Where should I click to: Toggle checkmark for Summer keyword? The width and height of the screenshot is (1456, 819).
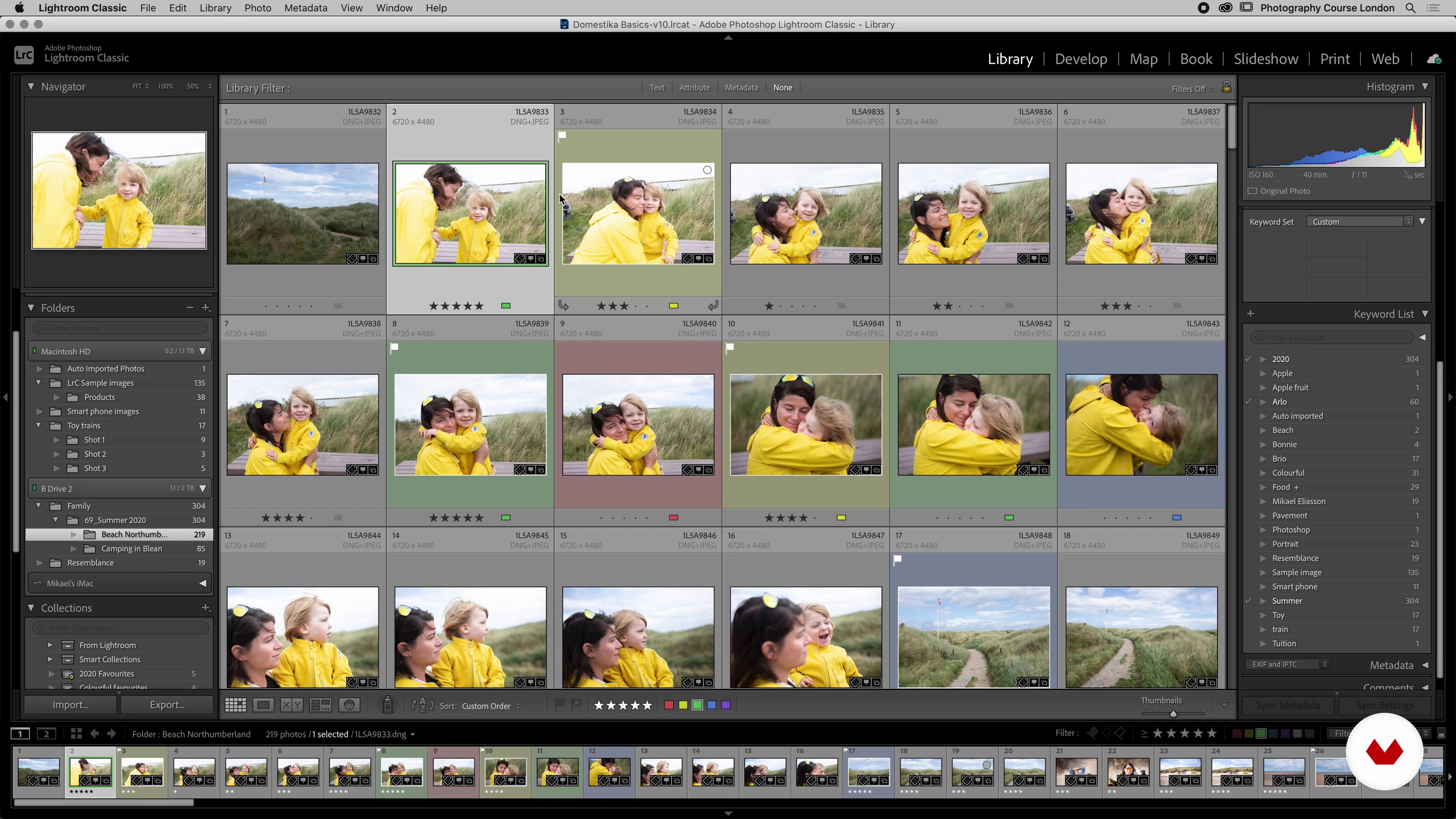point(1249,601)
